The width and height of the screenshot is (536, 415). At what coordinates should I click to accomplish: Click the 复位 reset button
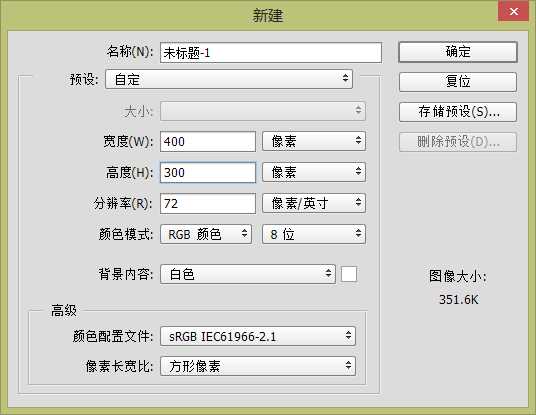coord(458,82)
